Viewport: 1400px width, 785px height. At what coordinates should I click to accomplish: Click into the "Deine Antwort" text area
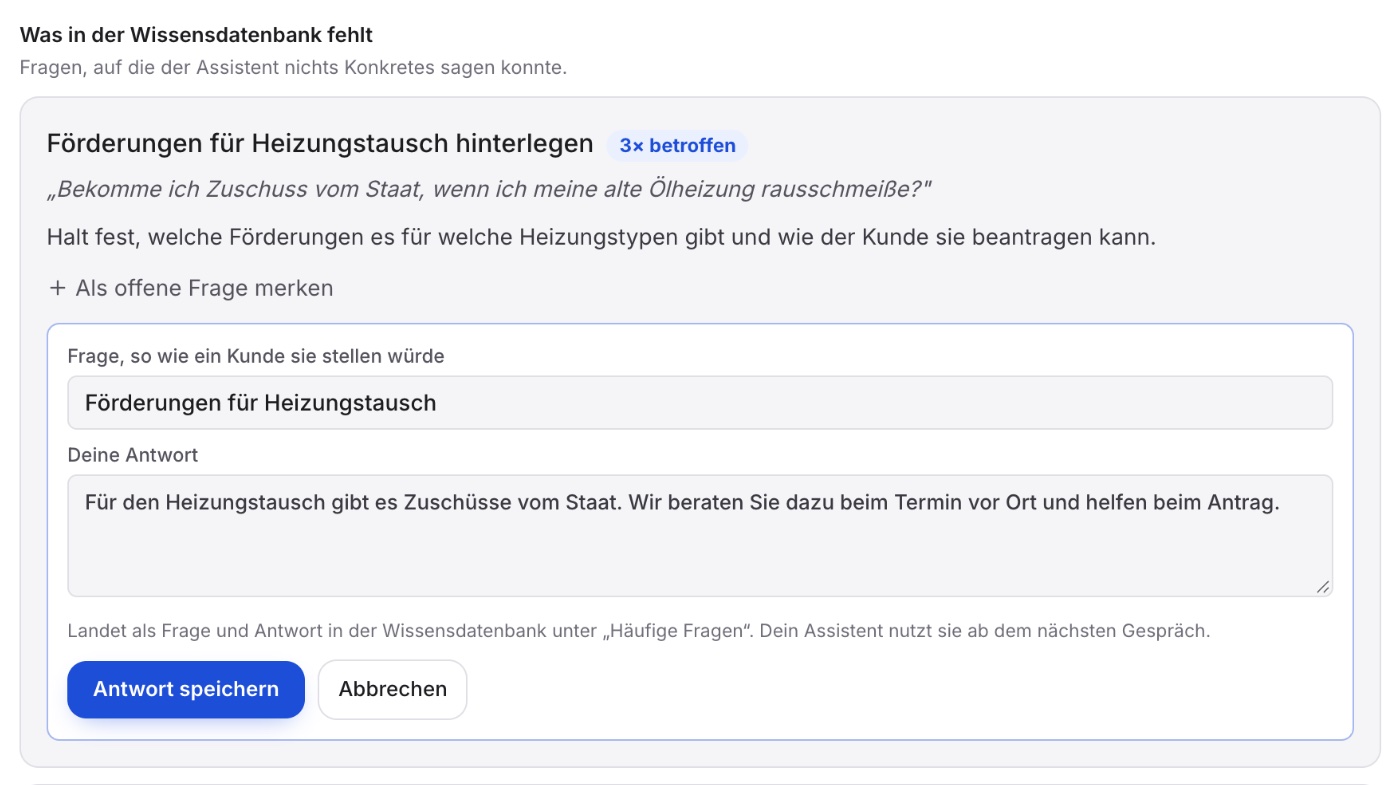[x=700, y=536]
